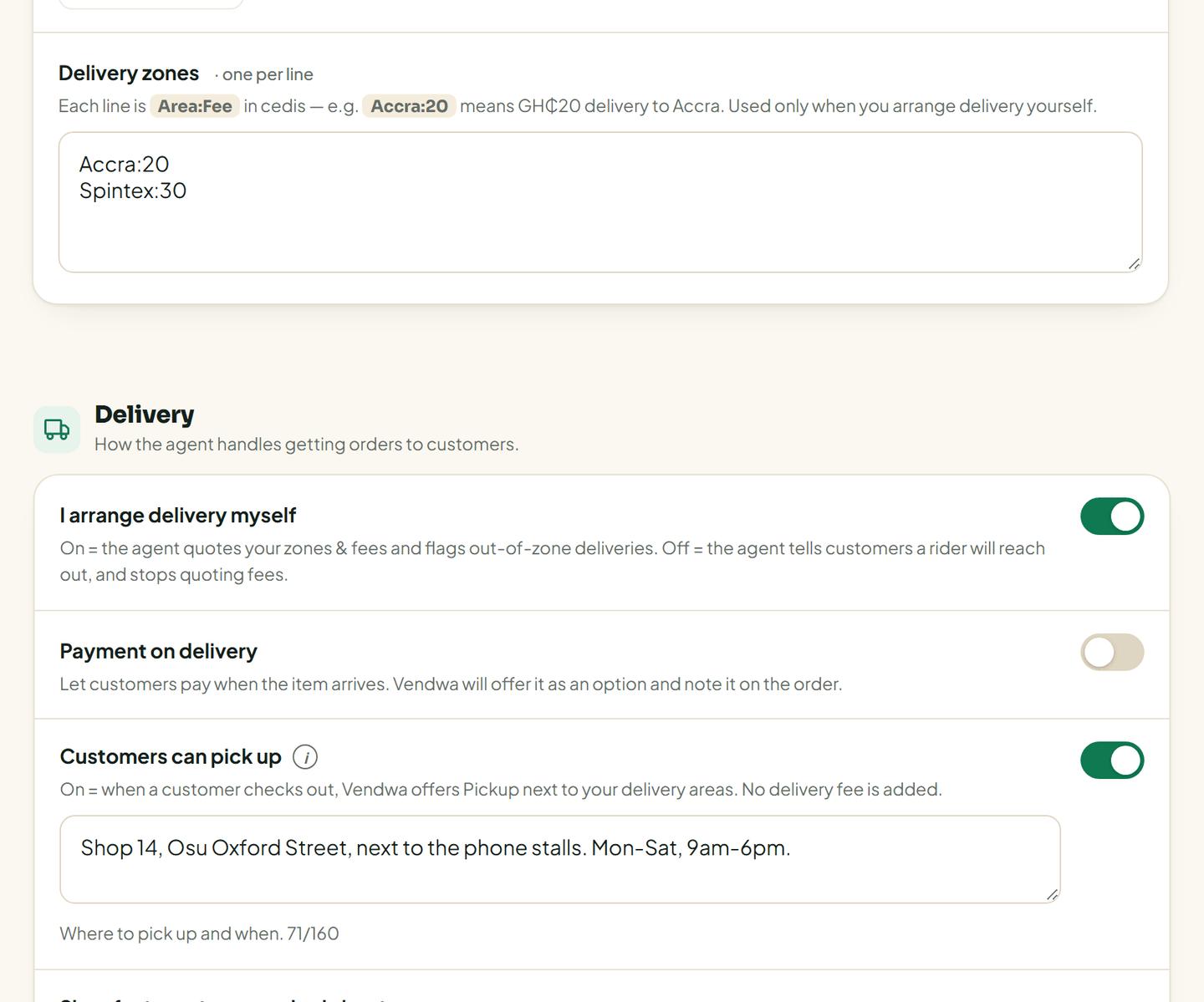The width and height of the screenshot is (1204, 1002).
Task: Click the Delivery section title
Action: [145, 415]
